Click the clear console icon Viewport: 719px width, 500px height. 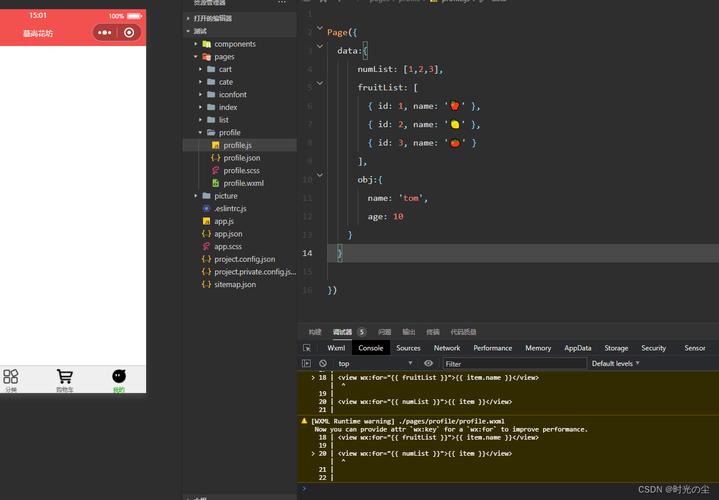(322, 364)
